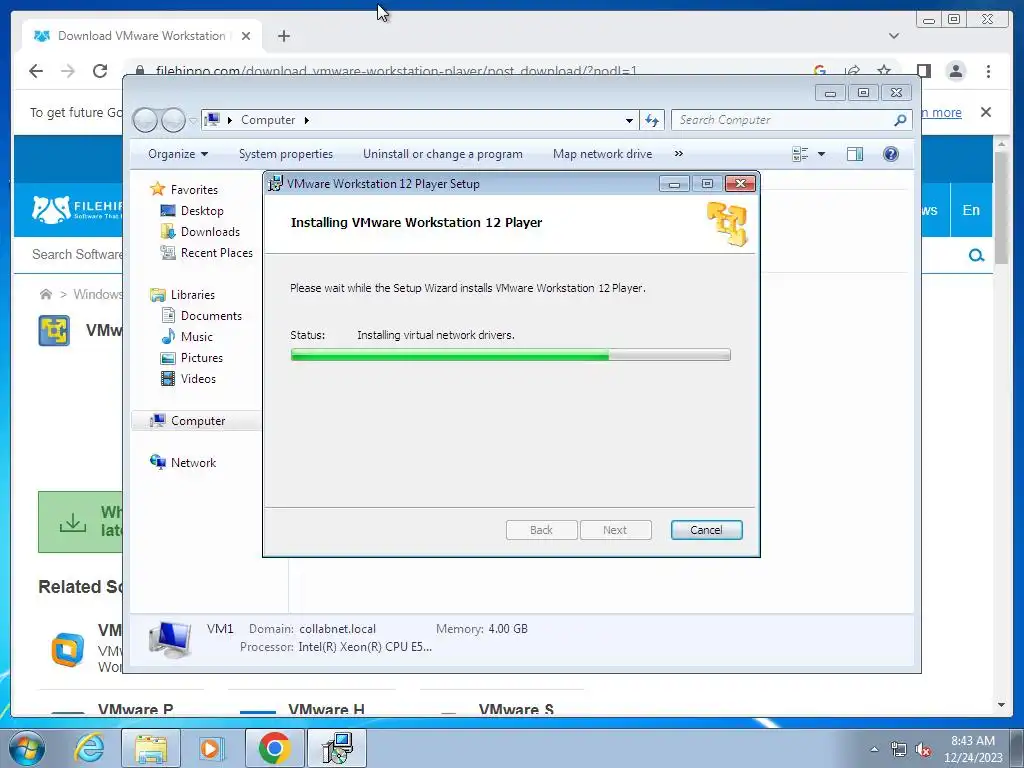Click the green download button on FileHippo
The height and width of the screenshot is (768, 1024).
[80, 522]
